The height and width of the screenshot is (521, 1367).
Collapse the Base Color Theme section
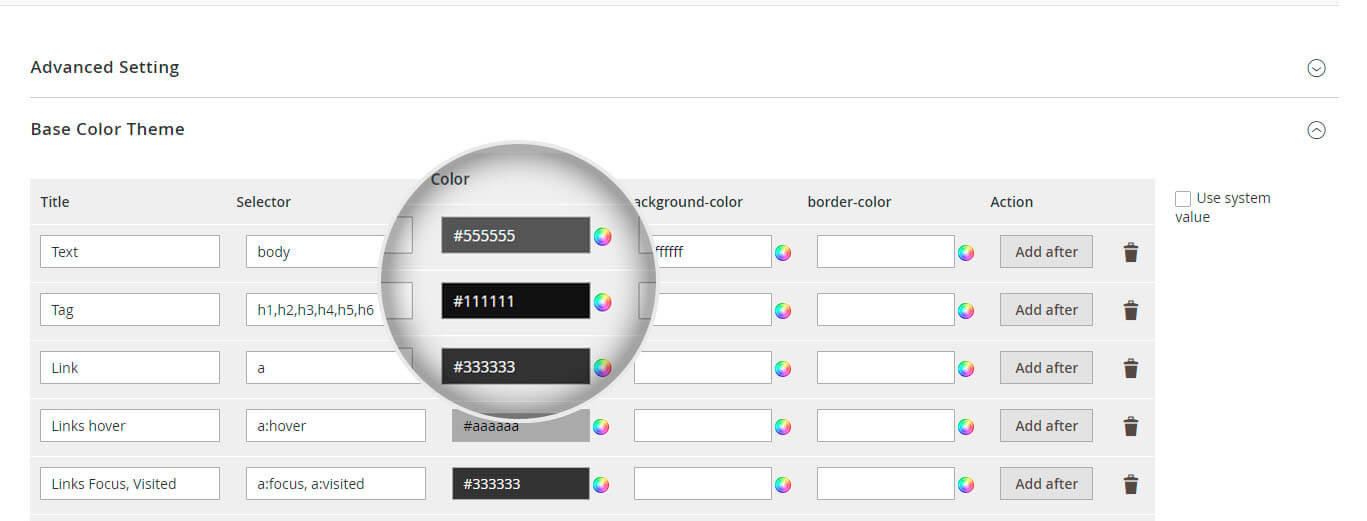(x=1317, y=130)
